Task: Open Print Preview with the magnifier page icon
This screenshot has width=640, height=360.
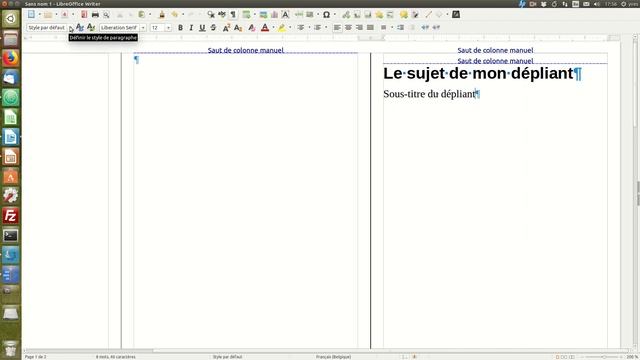Action: point(106,15)
